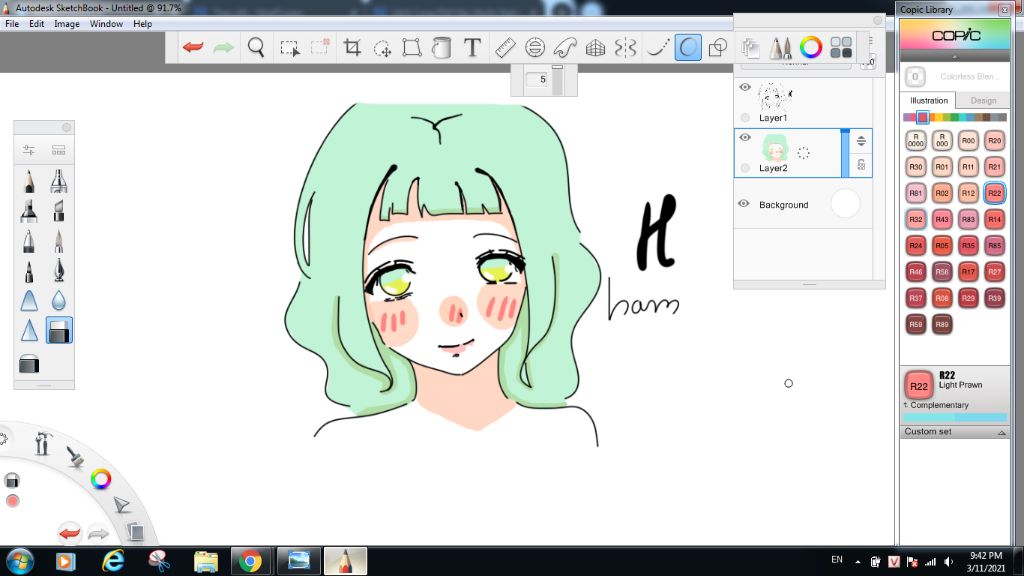The width and height of the screenshot is (1024, 576).
Task: Open the Color Editor wheel in toolbar
Action: point(811,48)
